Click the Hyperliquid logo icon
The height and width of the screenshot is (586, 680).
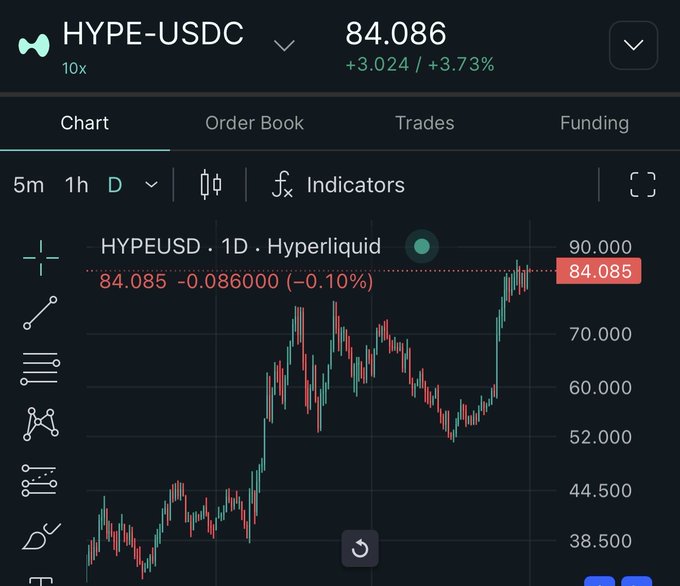tap(34, 45)
